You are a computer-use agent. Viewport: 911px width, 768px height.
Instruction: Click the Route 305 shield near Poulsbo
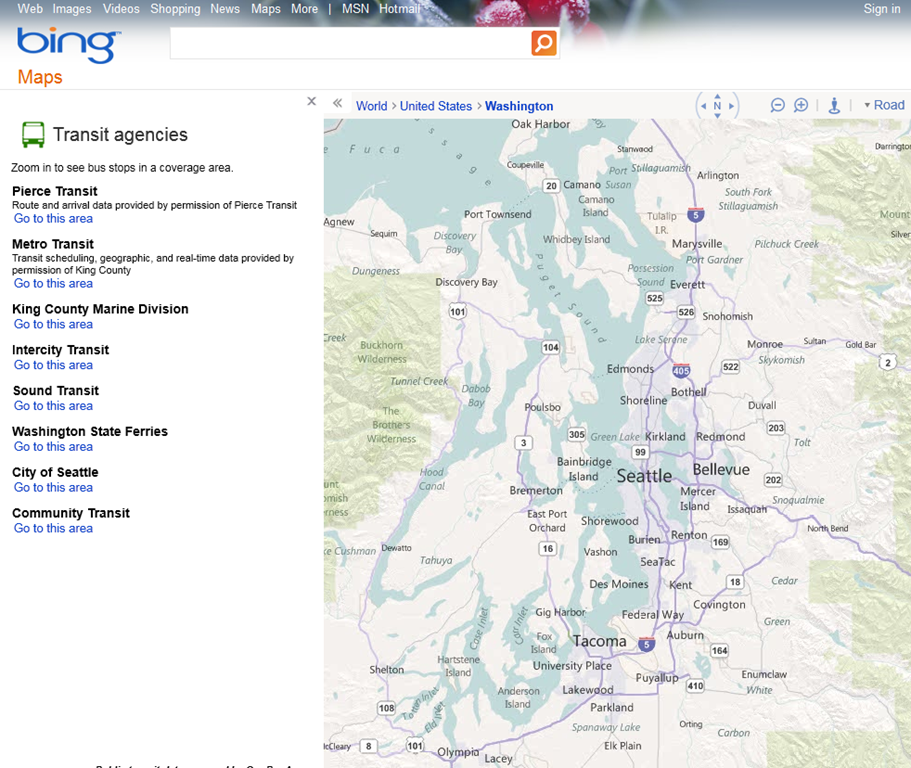576,434
